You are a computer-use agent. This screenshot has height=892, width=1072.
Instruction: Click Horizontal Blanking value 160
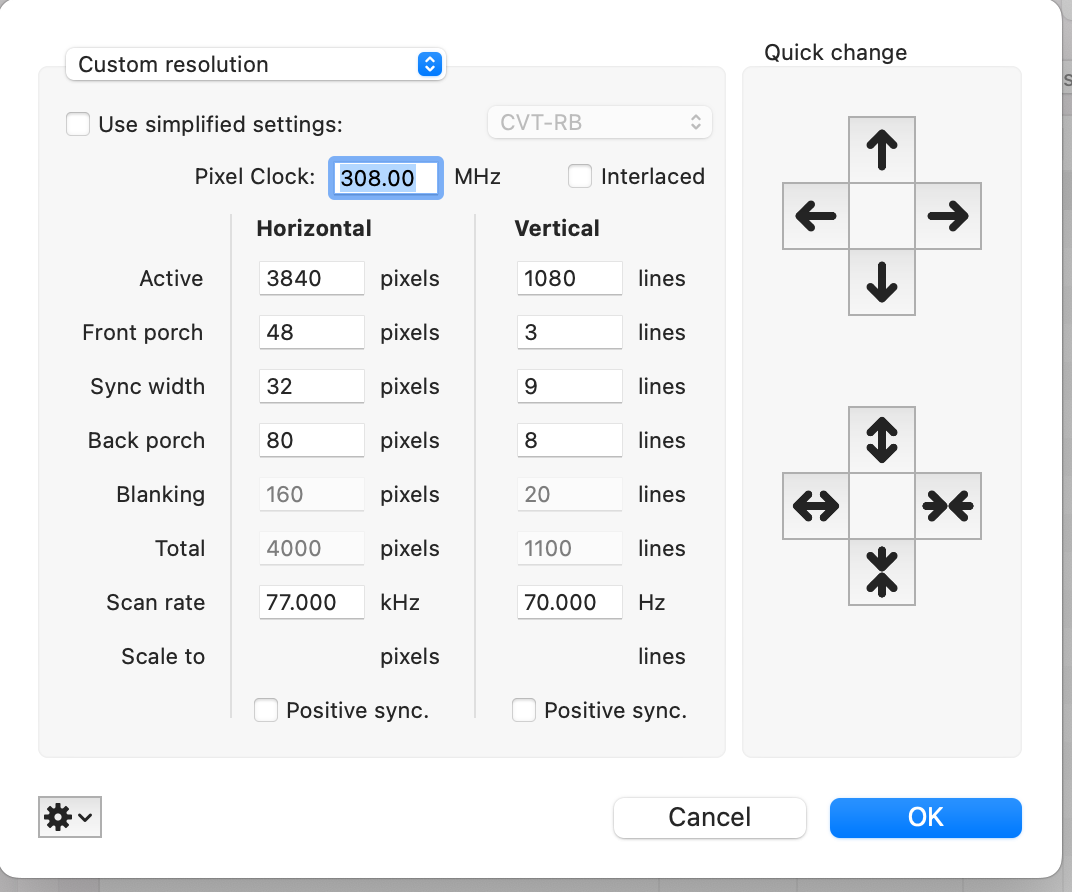[312, 494]
